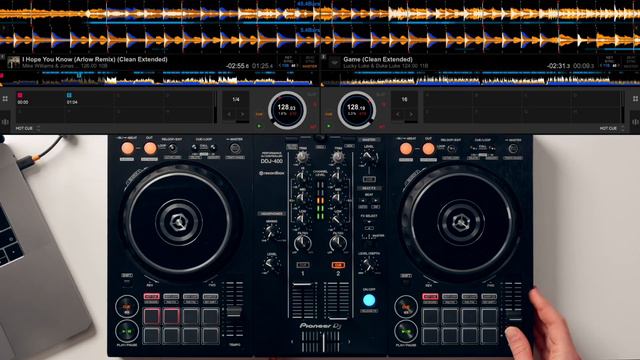Click the left deck hardware CUE button

[127, 307]
